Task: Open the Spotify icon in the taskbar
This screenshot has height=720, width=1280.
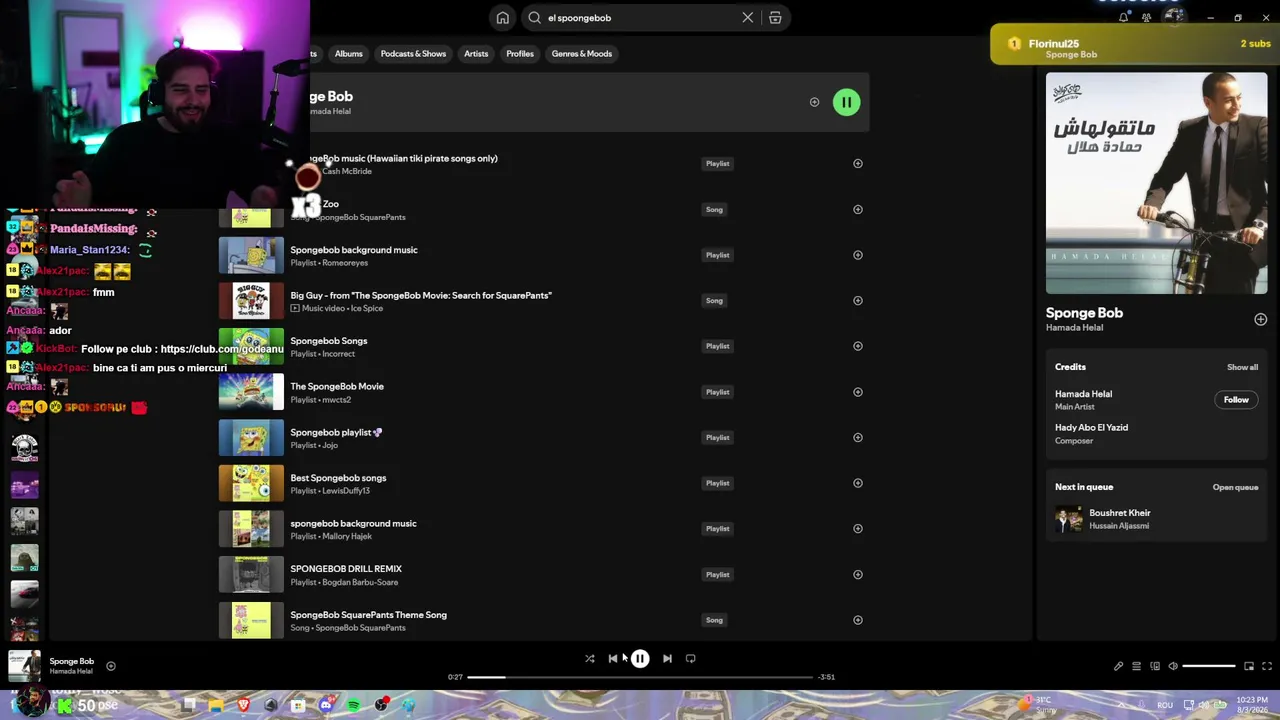Action: (x=354, y=706)
